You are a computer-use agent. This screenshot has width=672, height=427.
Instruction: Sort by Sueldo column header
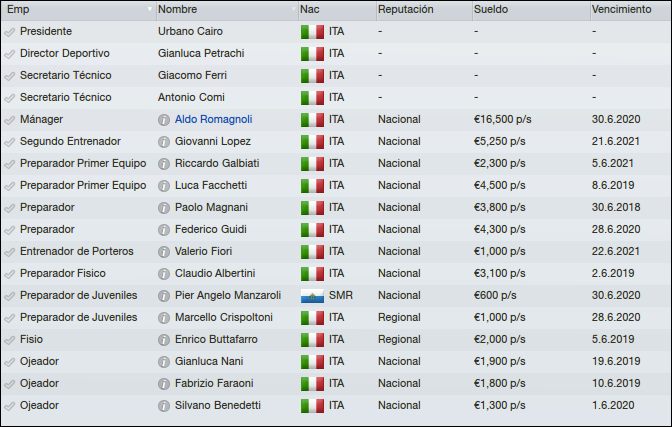coord(531,9)
